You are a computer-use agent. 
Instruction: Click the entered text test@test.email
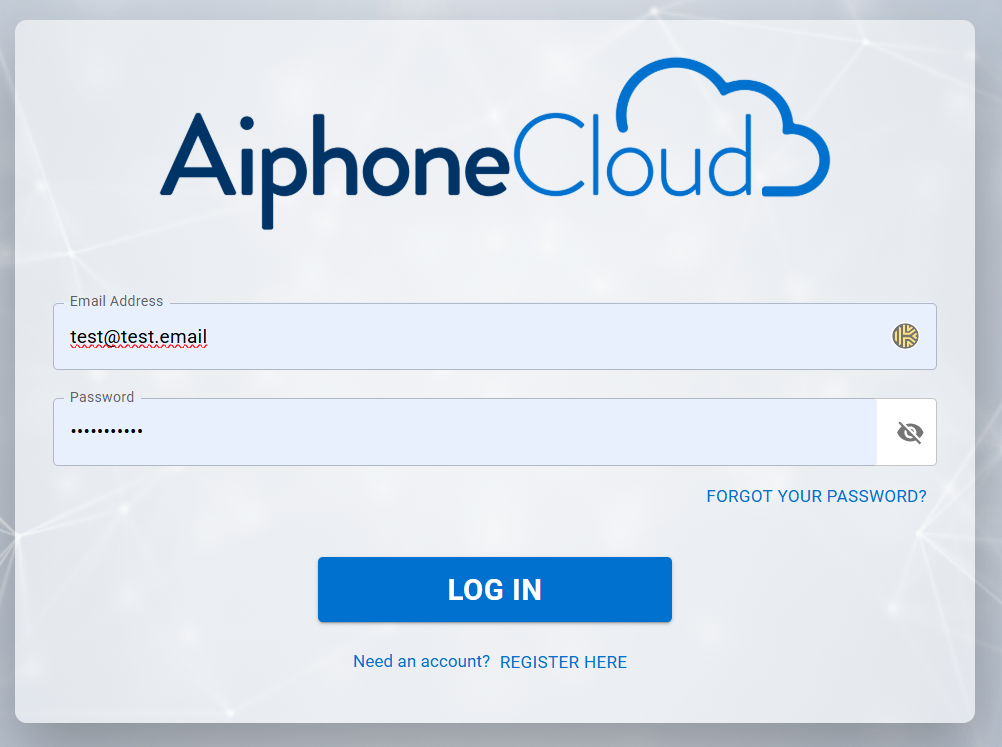pyautogui.click(x=138, y=337)
